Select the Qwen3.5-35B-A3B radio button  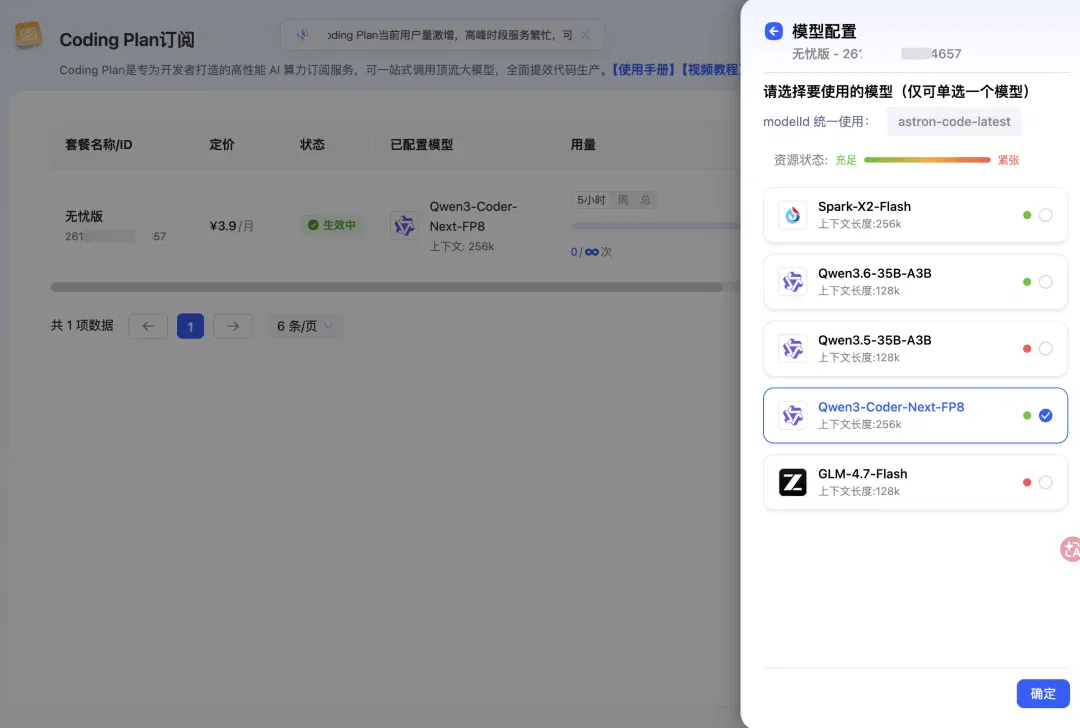pyautogui.click(x=1046, y=349)
